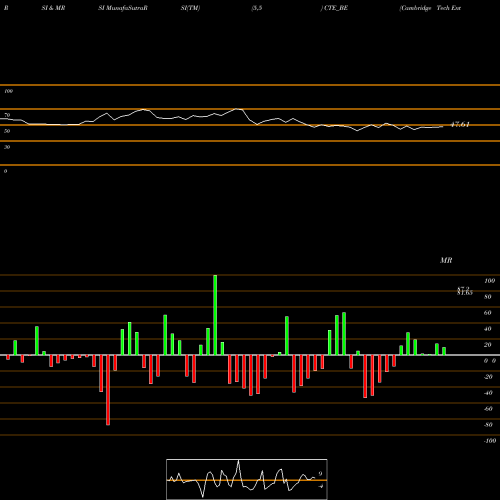
Task: Click the 'Cambridge Tech Ent' company name
Action: [x=430, y=8]
